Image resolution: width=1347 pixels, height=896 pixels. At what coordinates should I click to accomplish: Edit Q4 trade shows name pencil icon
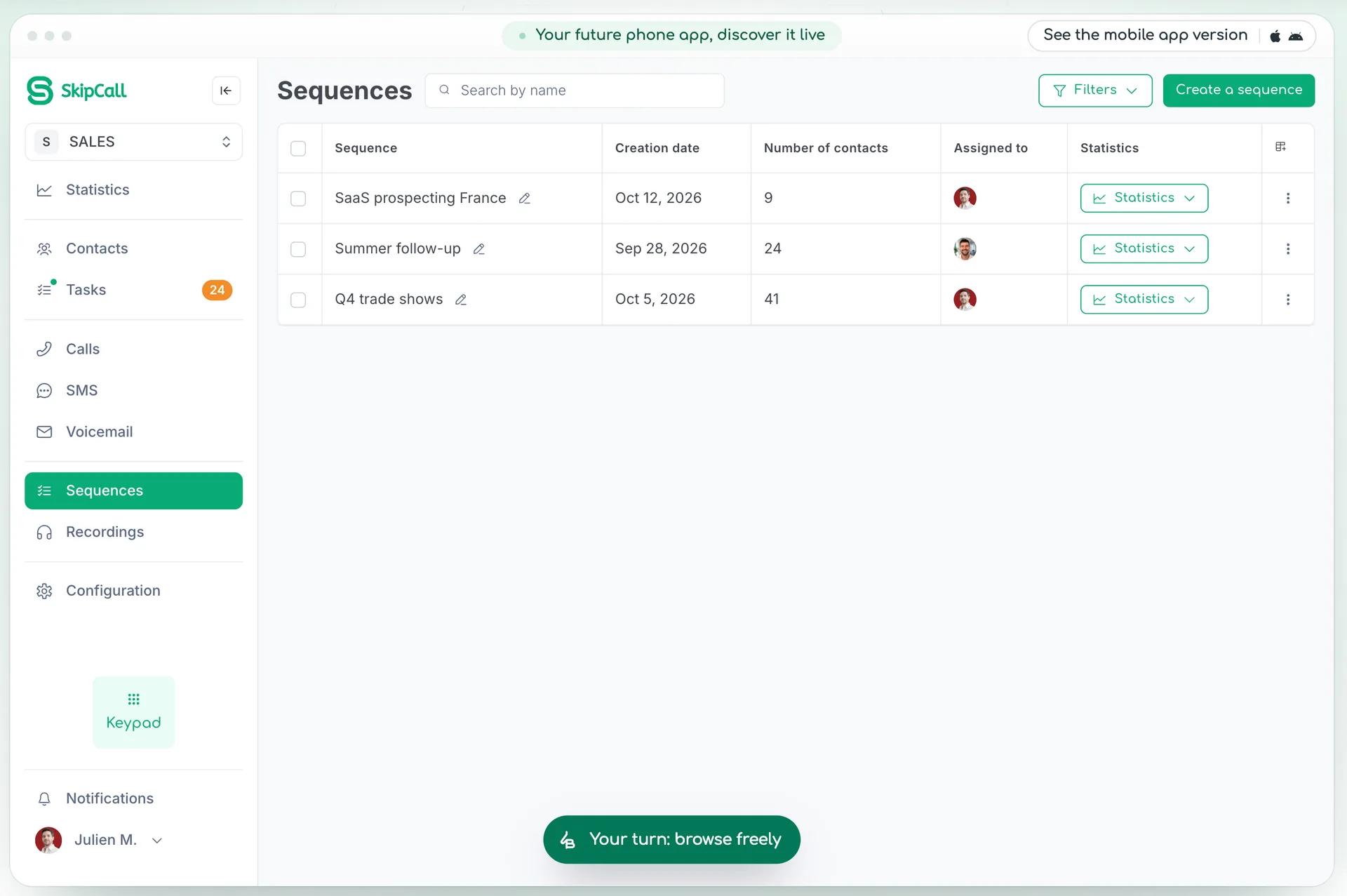tap(461, 300)
